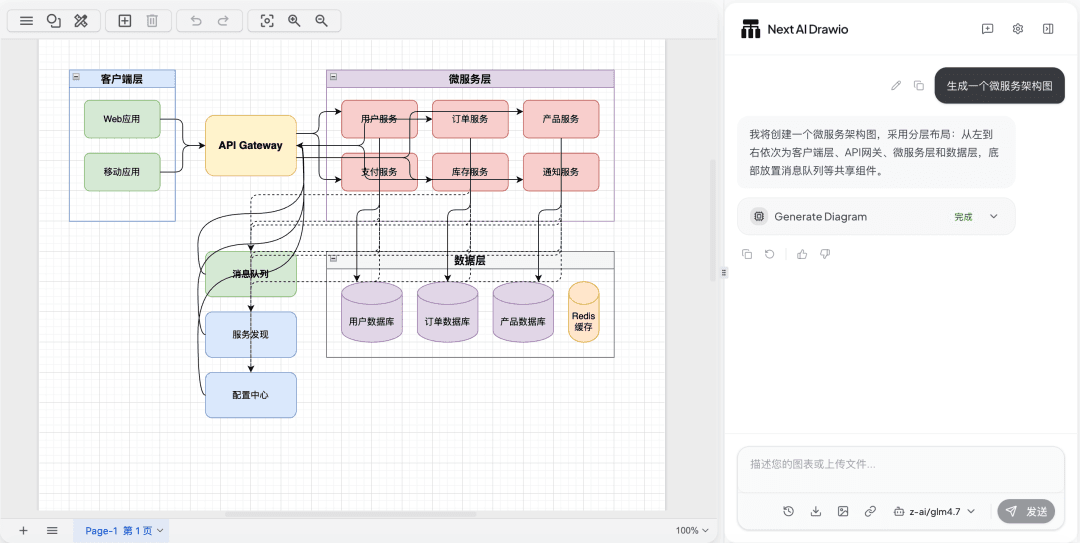Collapse the 数据层 container
The image size is (1080, 543).
click(333, 259)
